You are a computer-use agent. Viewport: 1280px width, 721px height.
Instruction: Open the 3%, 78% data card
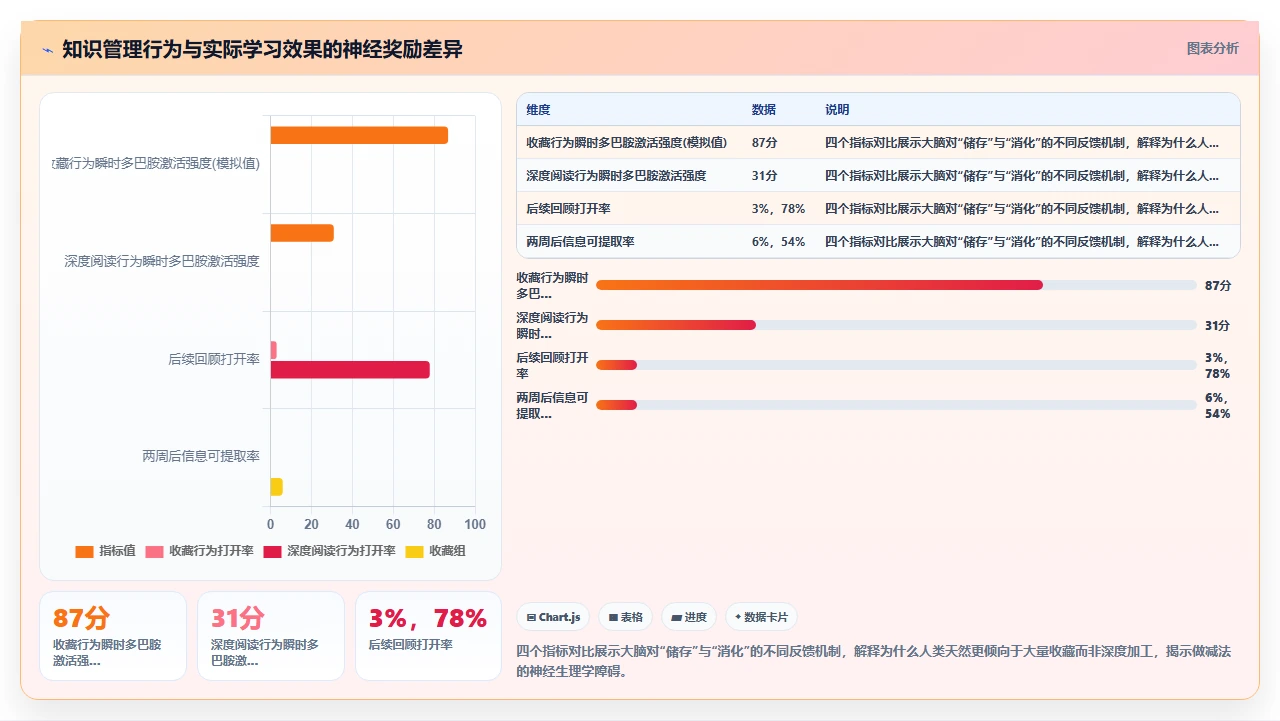click(428, 636)
